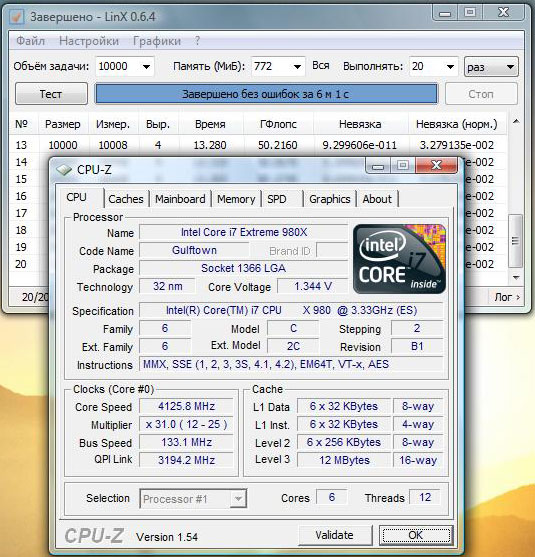535x557 pixels.
Task: Switch to the Graphics tab in CPU-Z
Action: (330, 199)
